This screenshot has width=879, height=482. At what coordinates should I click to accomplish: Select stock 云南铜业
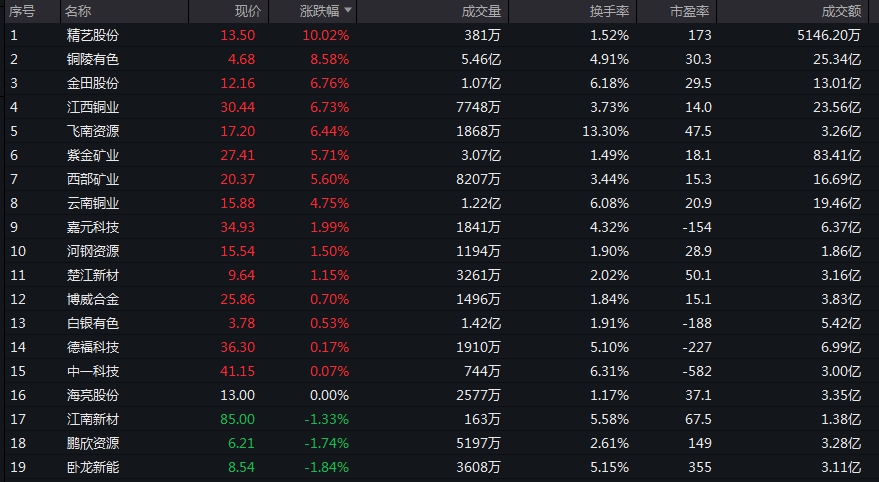(x=93, y=203)
